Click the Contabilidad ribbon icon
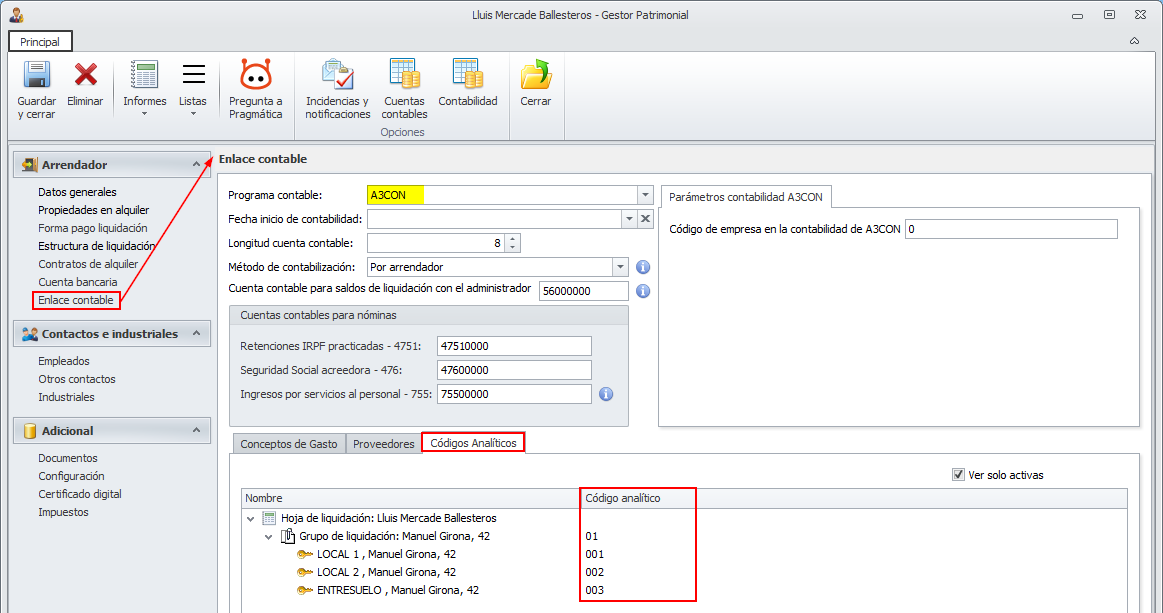Image resolution: width=1163 pixels, height=613 pixels. coord(468,75)
